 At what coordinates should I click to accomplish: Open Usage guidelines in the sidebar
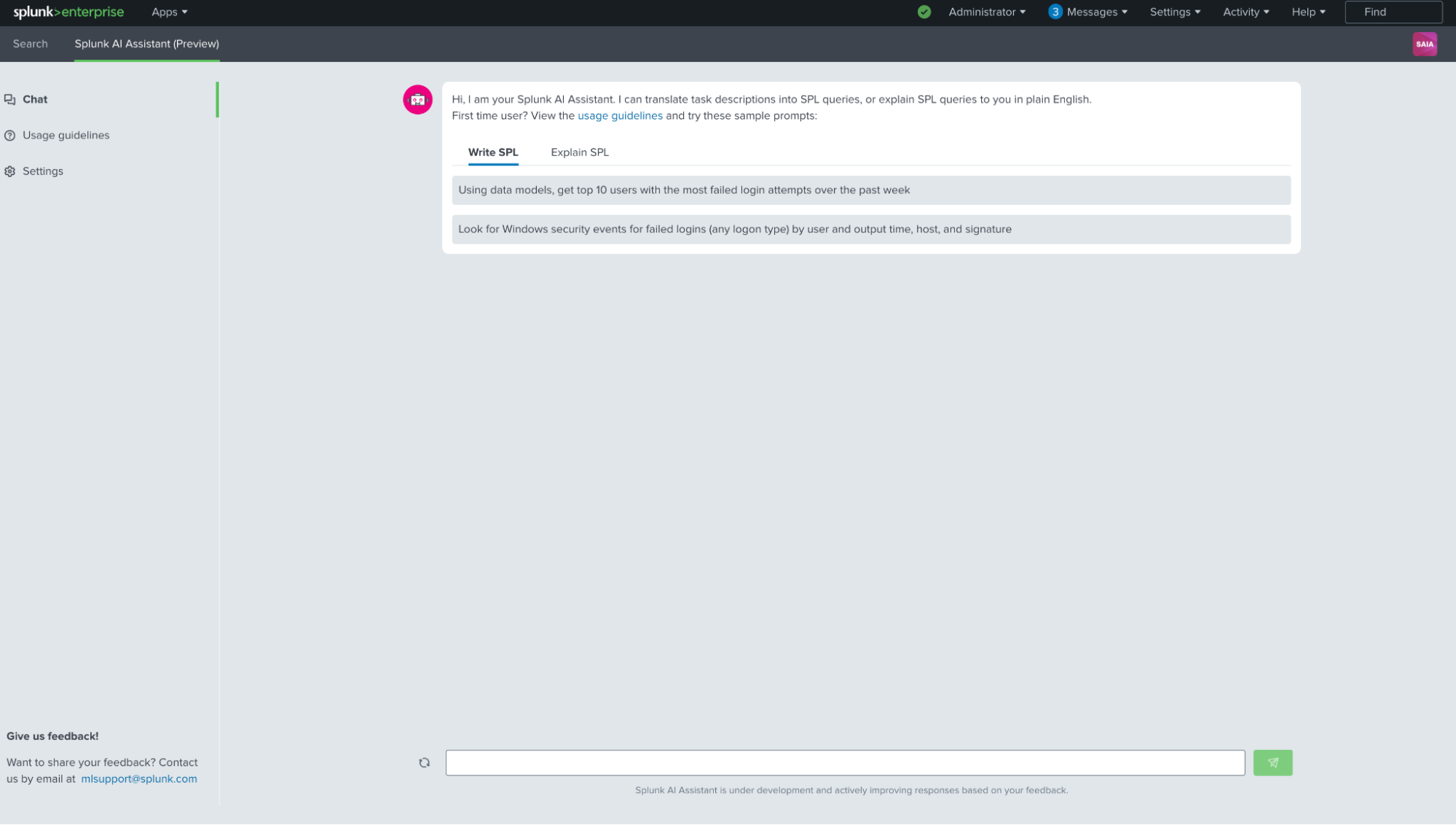66,136
